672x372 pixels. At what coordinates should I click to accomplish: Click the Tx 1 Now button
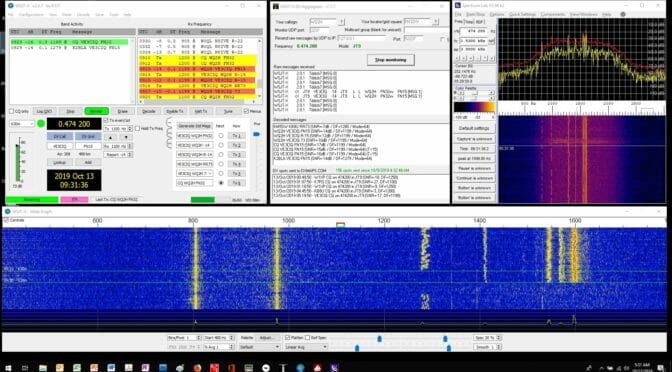click(x=237, y=135)
